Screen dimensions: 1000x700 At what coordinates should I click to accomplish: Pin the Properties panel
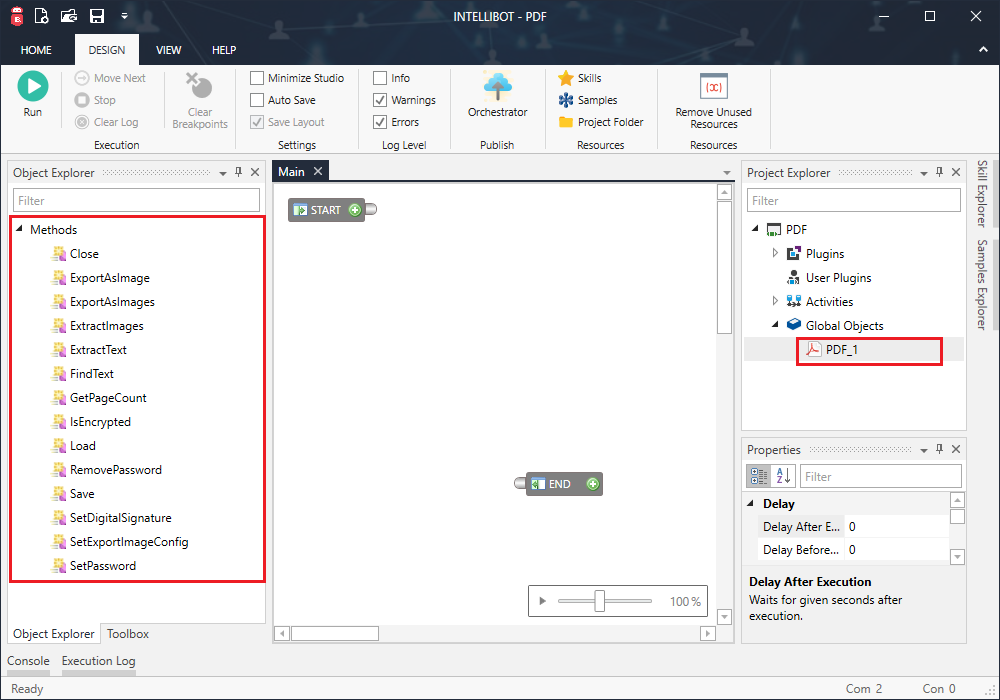click(939, 449)
